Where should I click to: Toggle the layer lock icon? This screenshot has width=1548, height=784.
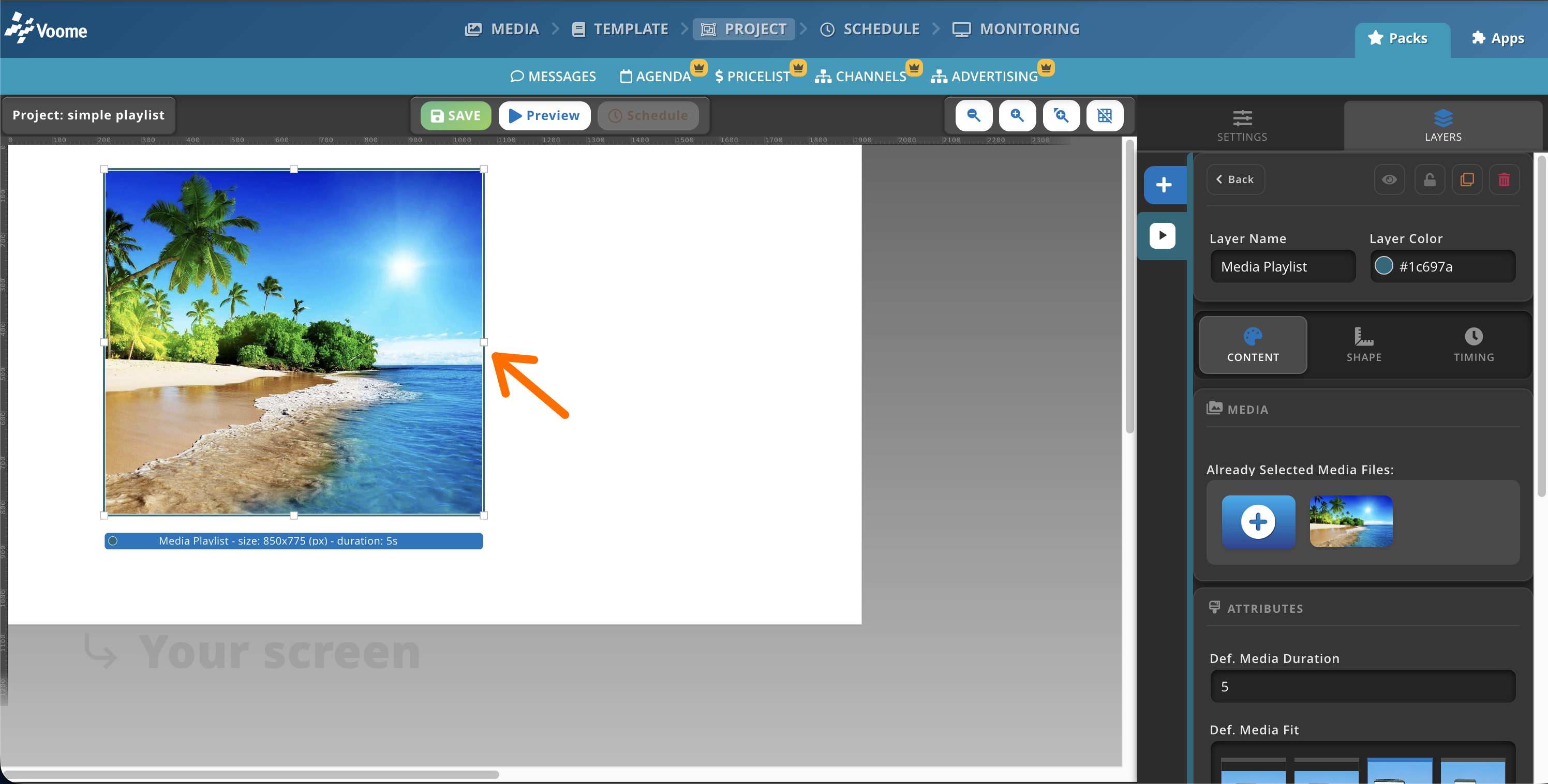(1429, 179)
